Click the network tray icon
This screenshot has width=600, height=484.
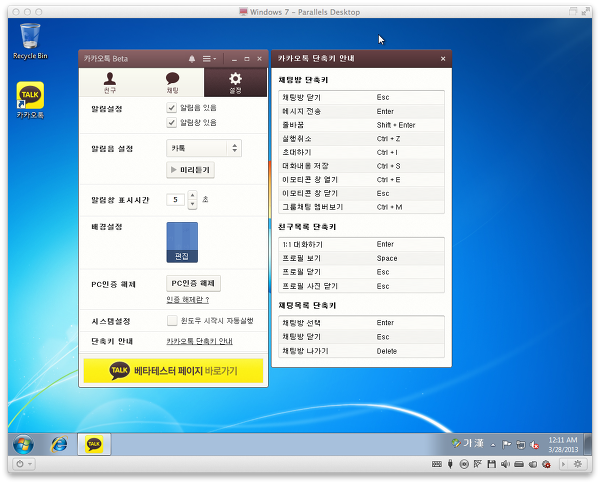(520, 444)
